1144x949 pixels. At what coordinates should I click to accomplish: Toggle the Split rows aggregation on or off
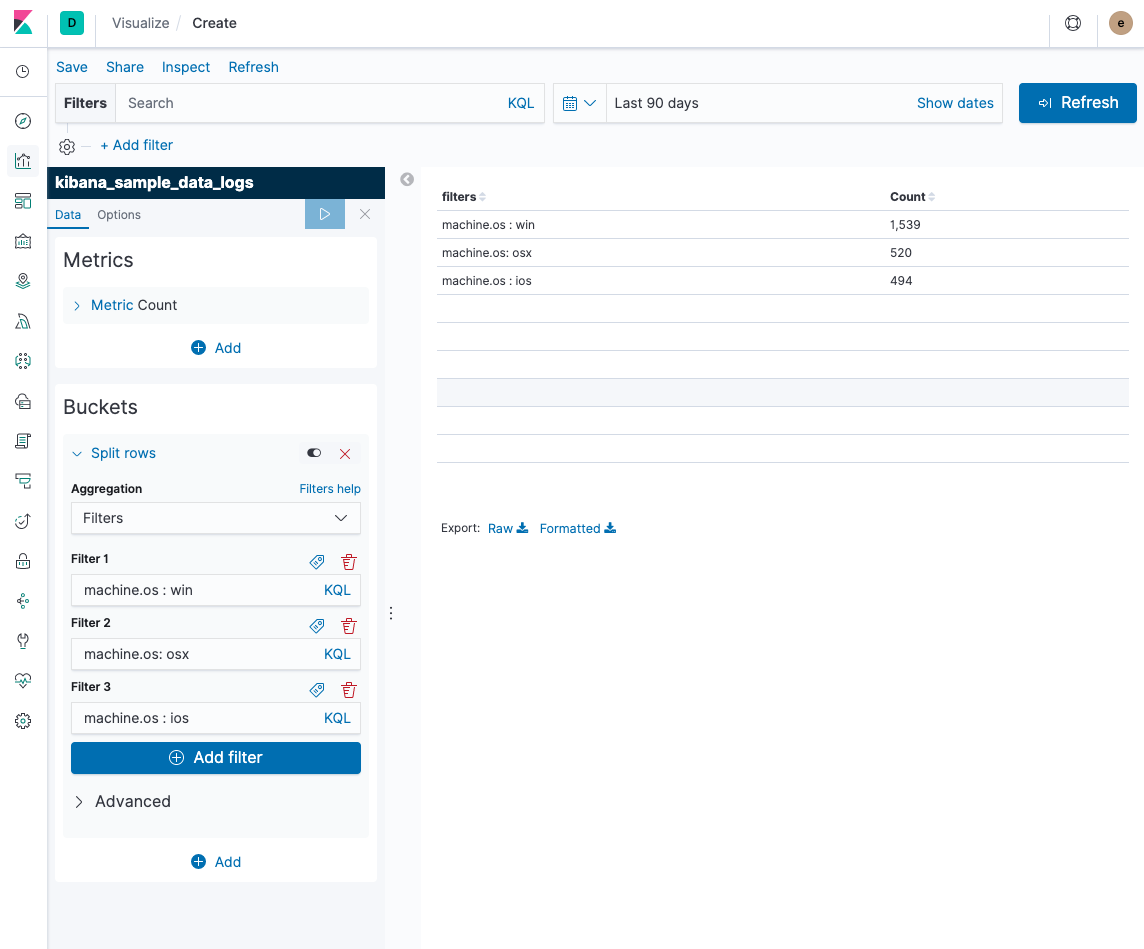314,453
